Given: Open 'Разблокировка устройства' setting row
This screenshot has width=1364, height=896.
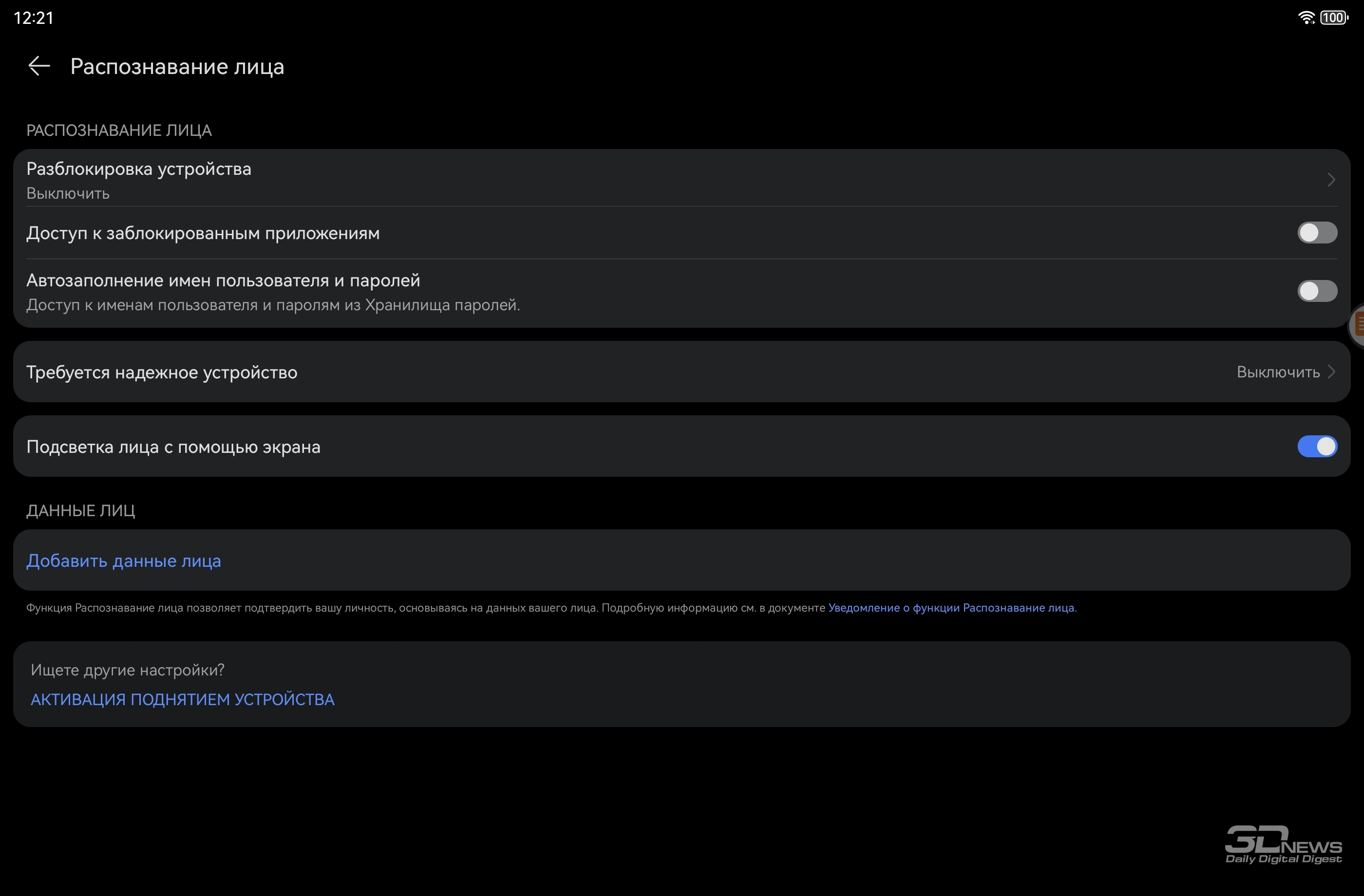Looking at the screenshot, I should pos(682,178).
